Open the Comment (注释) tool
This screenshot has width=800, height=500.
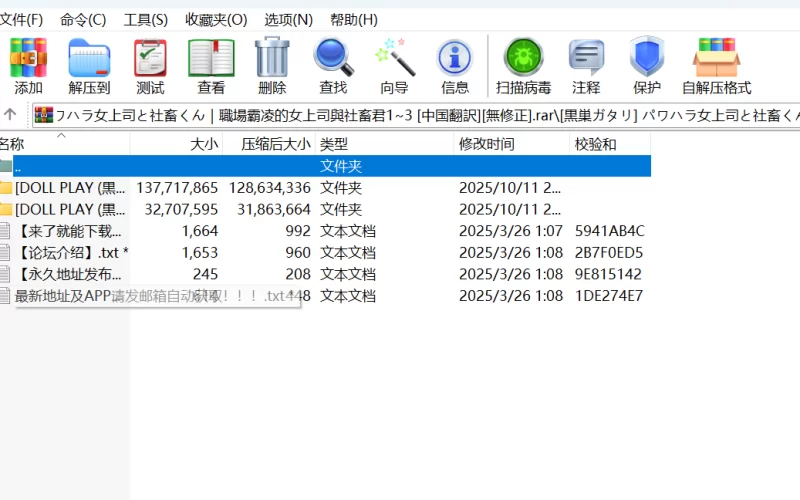pos(586,65)
